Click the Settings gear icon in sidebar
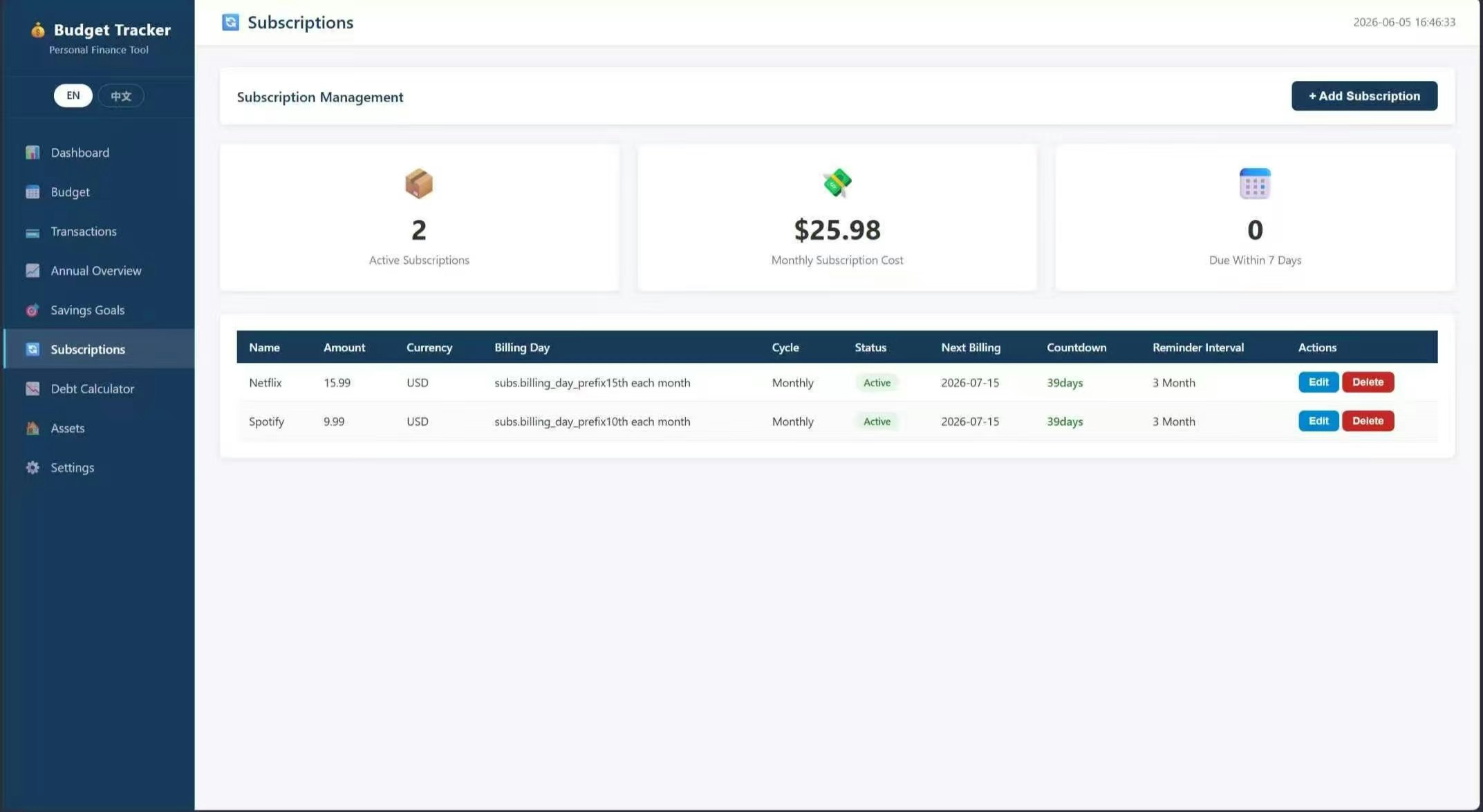This screenshot has height=812, width=1483. pyautogui.click(x=32, y=468)
